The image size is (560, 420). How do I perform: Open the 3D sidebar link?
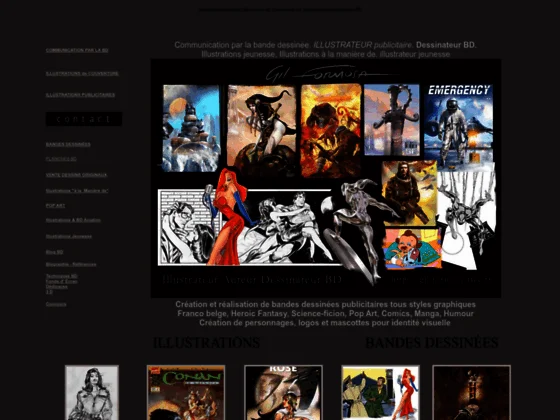click(x=49, y=292)
